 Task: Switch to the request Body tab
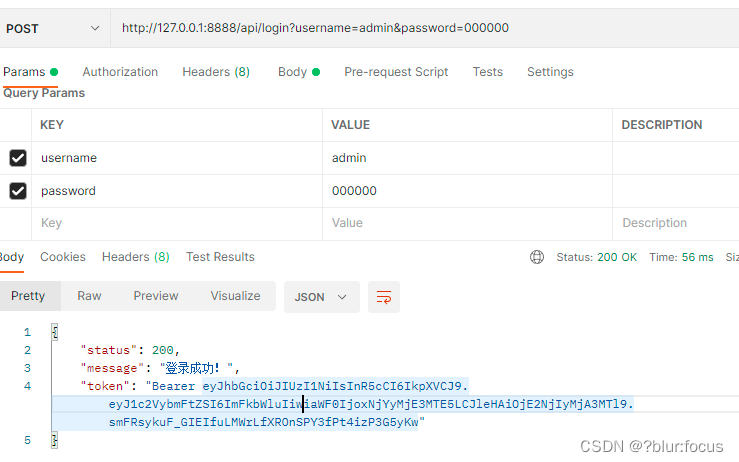pyautogui.click(x=299, y=72)
